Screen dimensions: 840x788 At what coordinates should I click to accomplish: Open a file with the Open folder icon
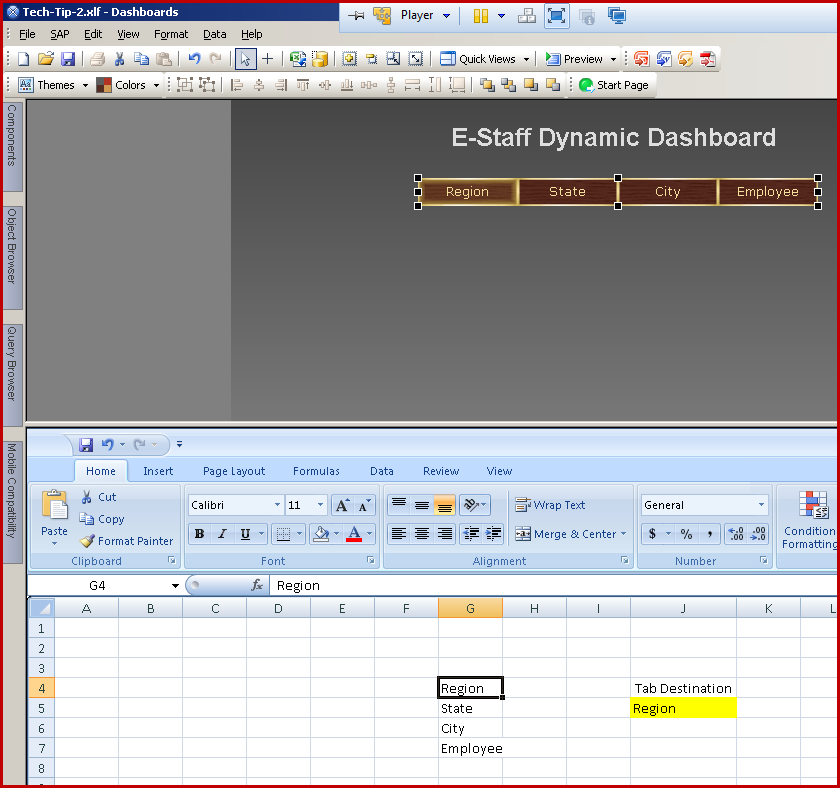point(46,59)
